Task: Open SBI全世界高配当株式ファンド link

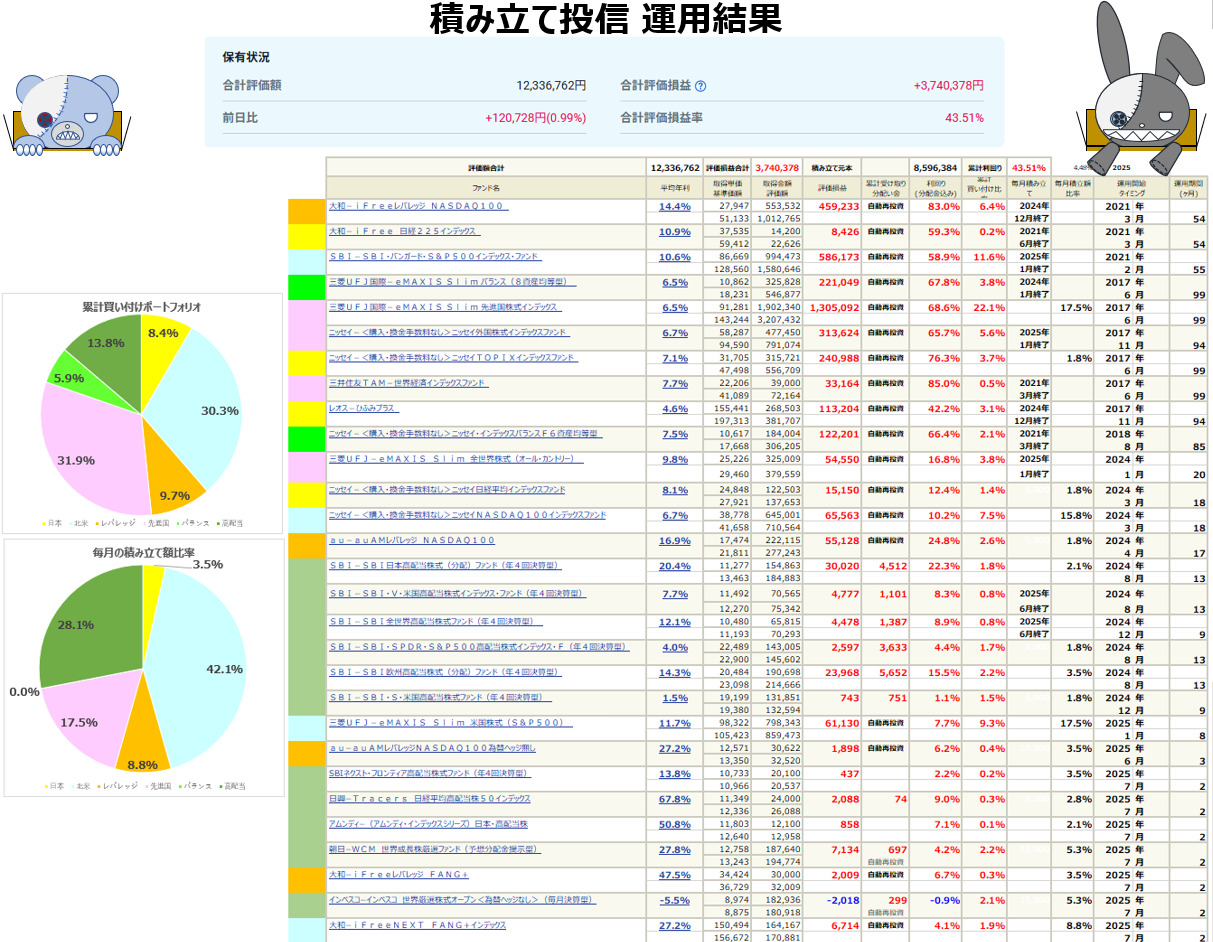Action: point(437,622)
